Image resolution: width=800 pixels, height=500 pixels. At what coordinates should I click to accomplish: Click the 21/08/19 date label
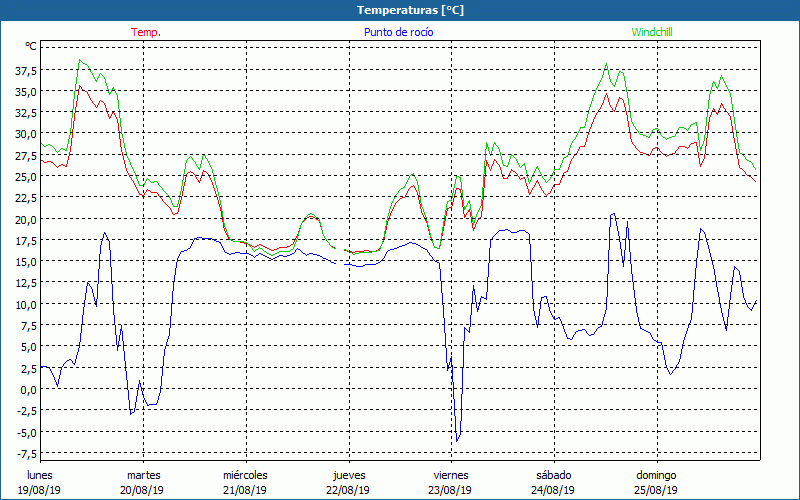[245, 490]
